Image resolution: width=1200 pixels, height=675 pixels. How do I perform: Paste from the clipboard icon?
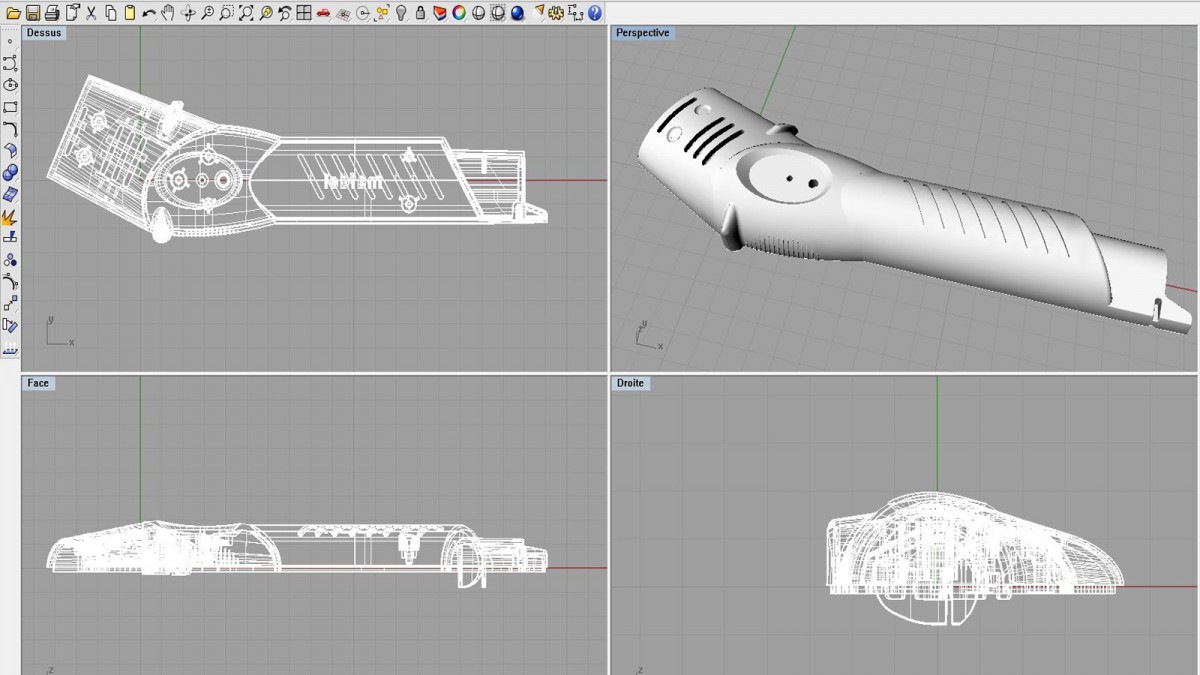(130, 13)
